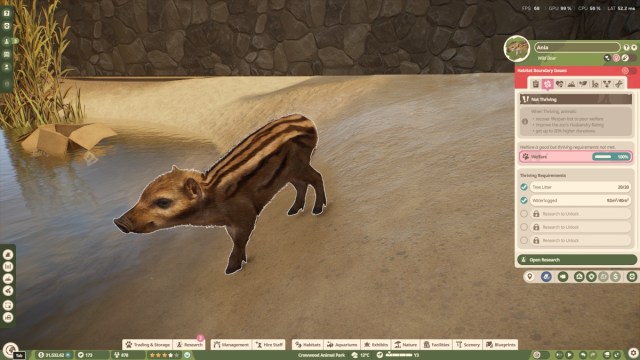The image size is (640, 360).
Task: Click the fifth icon in top-left sidebar
Action: 7,67
